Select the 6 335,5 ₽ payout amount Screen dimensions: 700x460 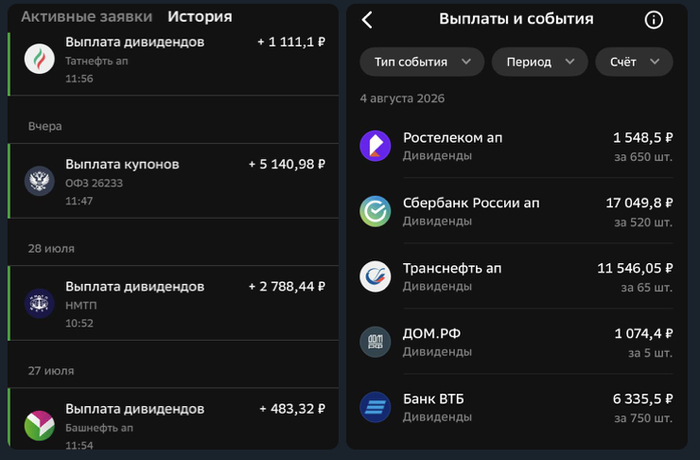point(643,399)
